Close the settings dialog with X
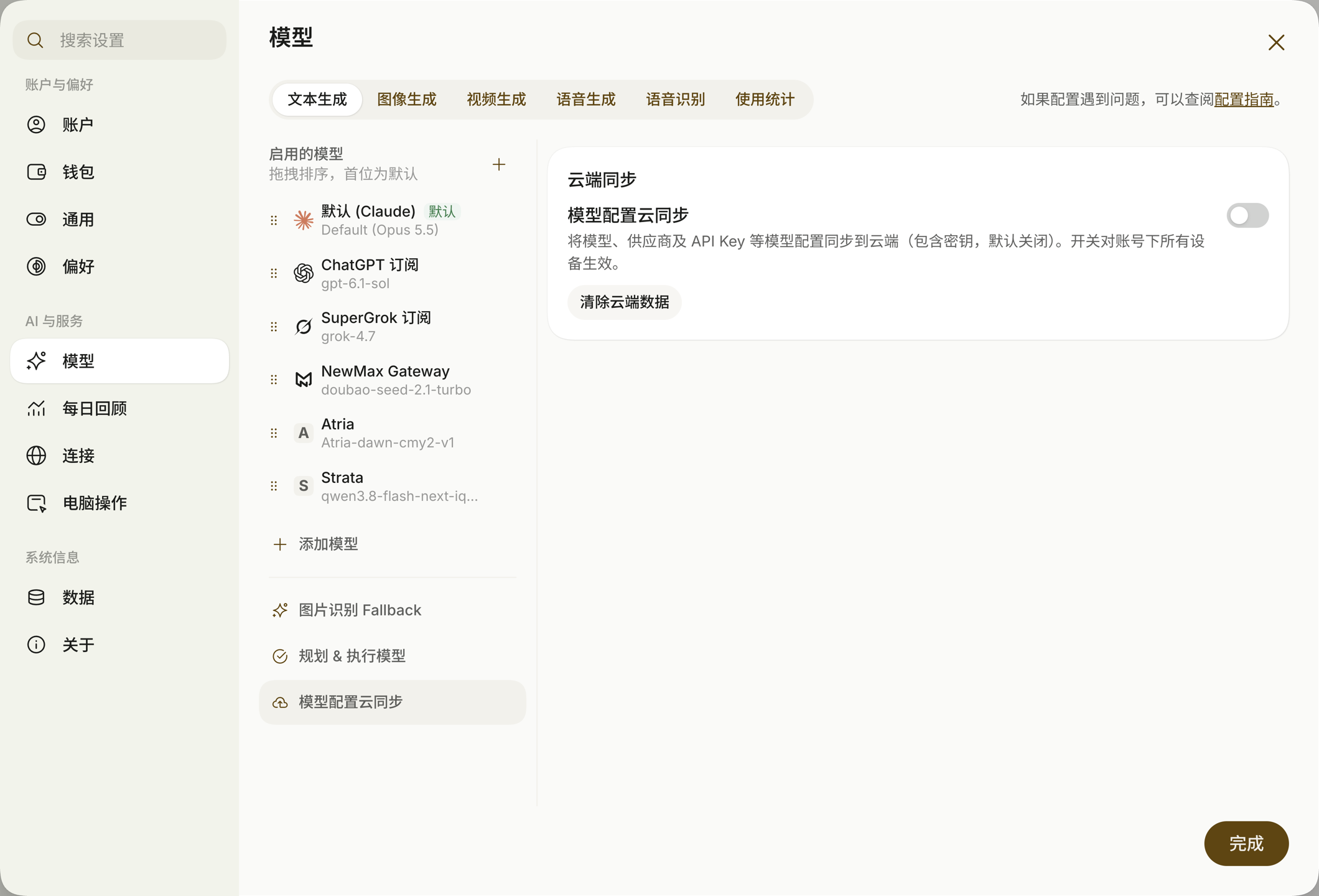 coord(1276,42)
